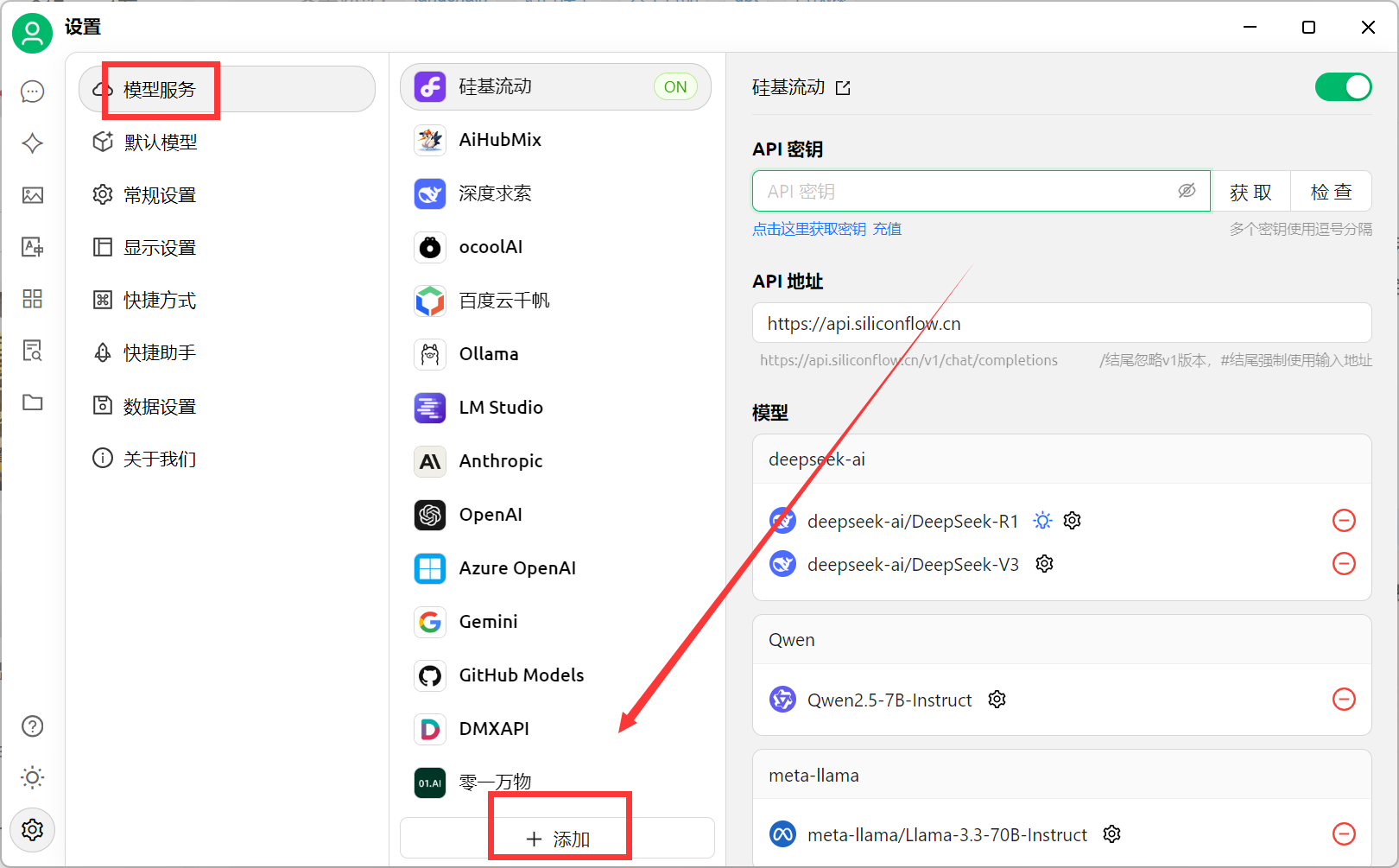Viewport: 1399px width, 868px height.
Task: Click the 获取 API key button
Action: (1250, 191)
